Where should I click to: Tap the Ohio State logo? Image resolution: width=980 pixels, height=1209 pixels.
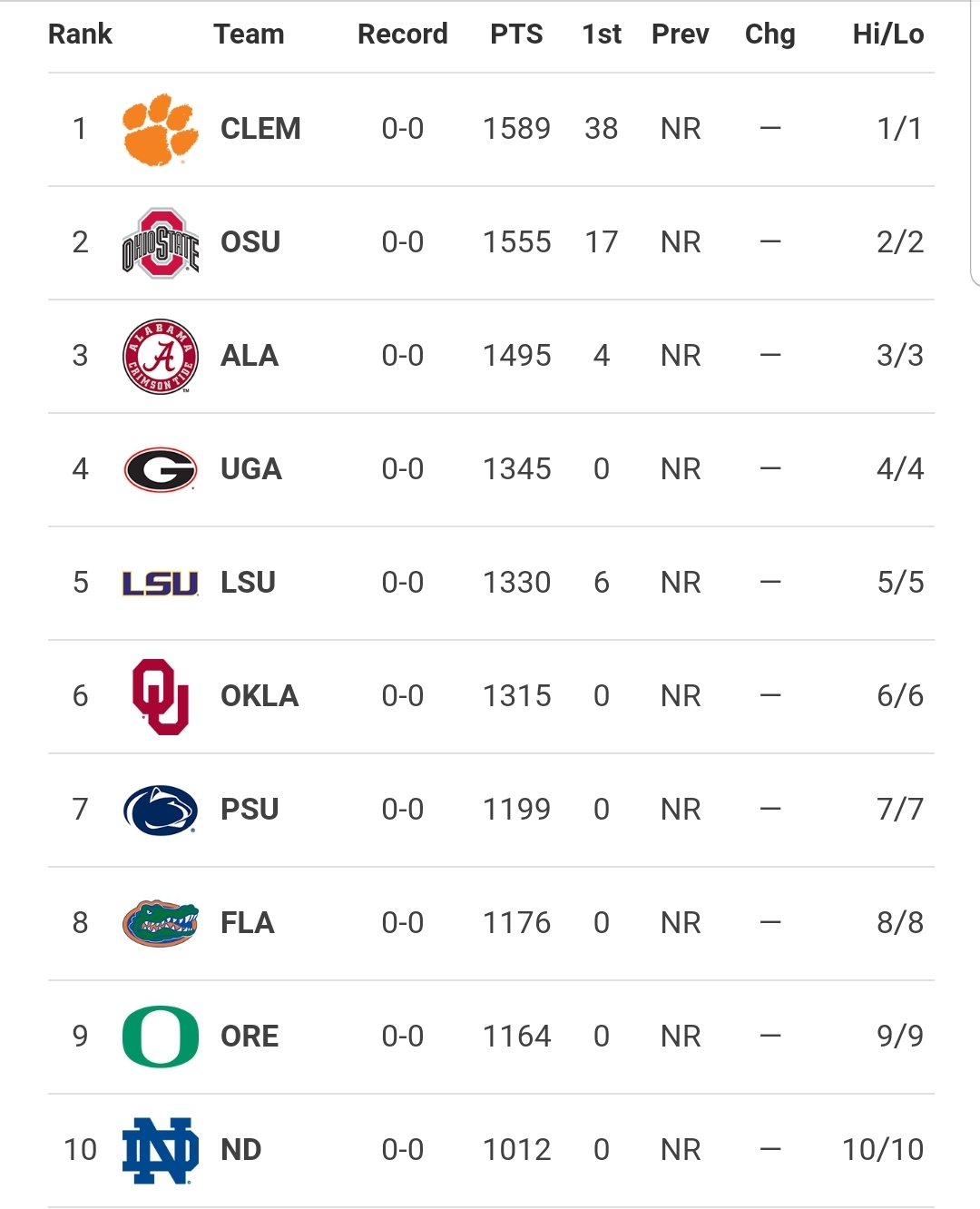(160, 243)
